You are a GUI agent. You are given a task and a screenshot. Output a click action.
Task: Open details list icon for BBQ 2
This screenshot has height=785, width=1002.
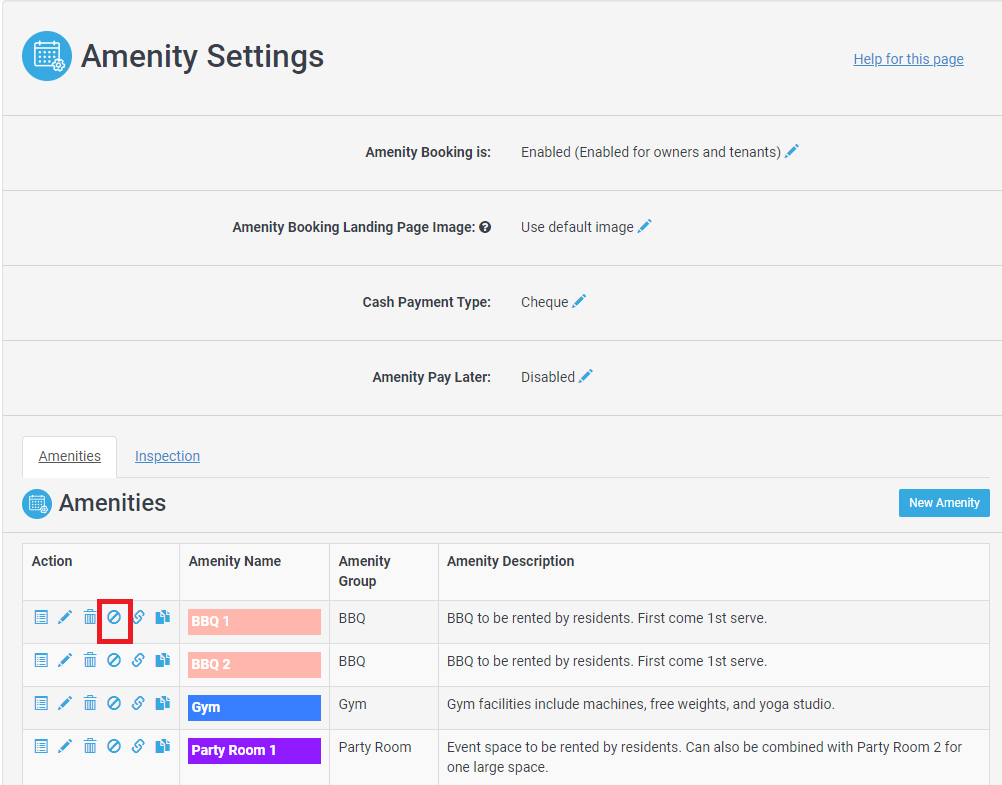(41, 660)
